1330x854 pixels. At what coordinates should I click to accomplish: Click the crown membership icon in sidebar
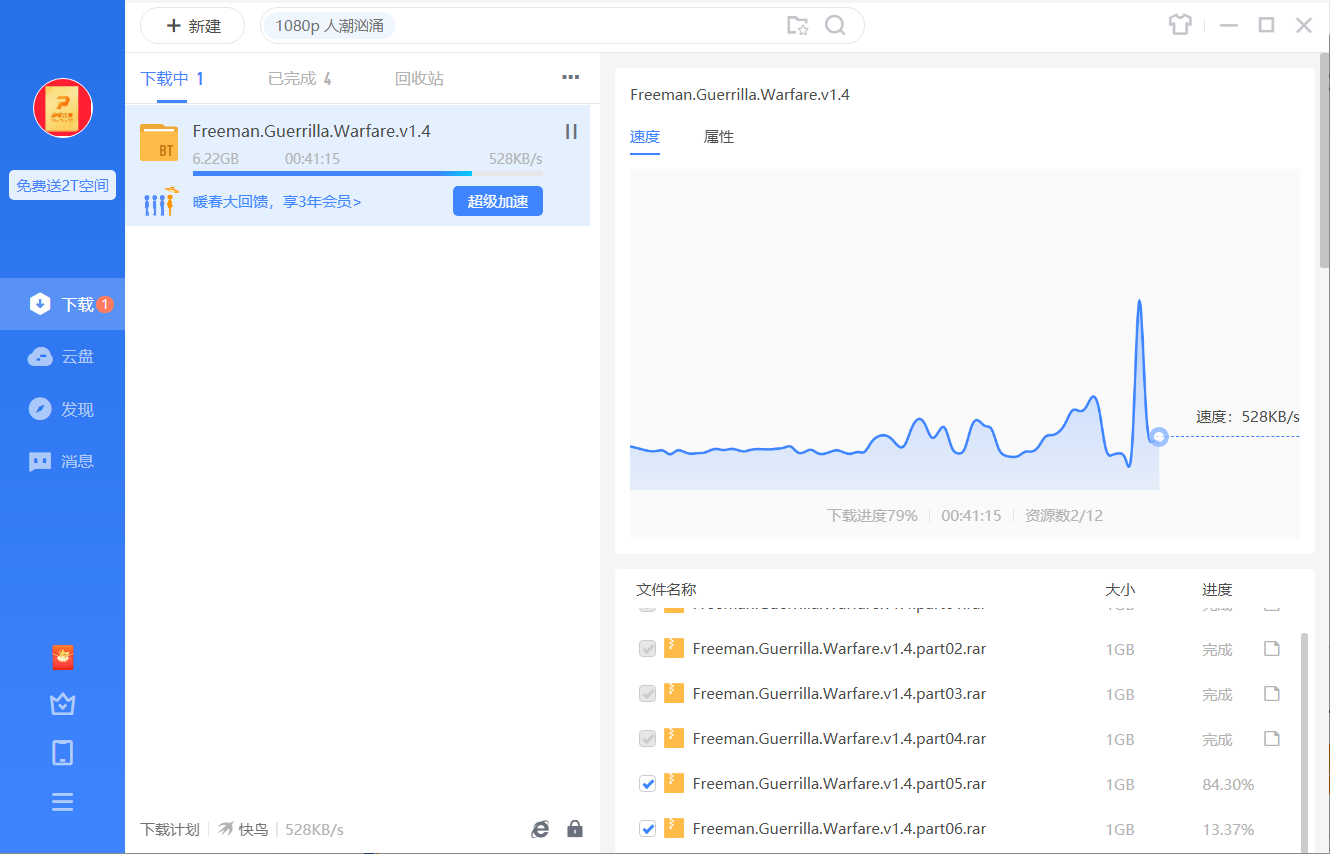click(63, 705)
